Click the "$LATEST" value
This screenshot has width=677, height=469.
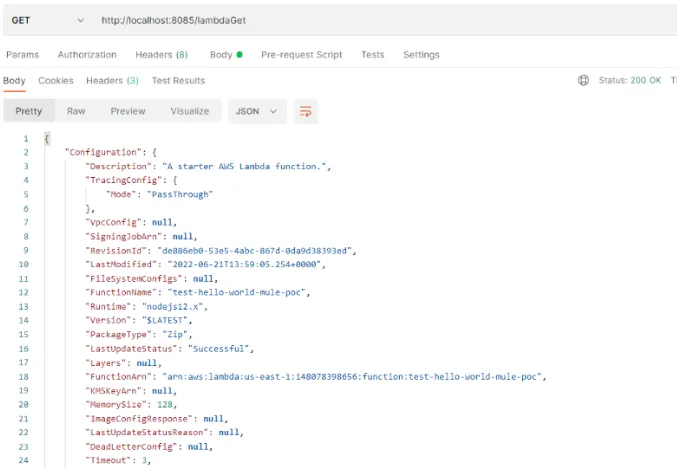click(165, 320)
